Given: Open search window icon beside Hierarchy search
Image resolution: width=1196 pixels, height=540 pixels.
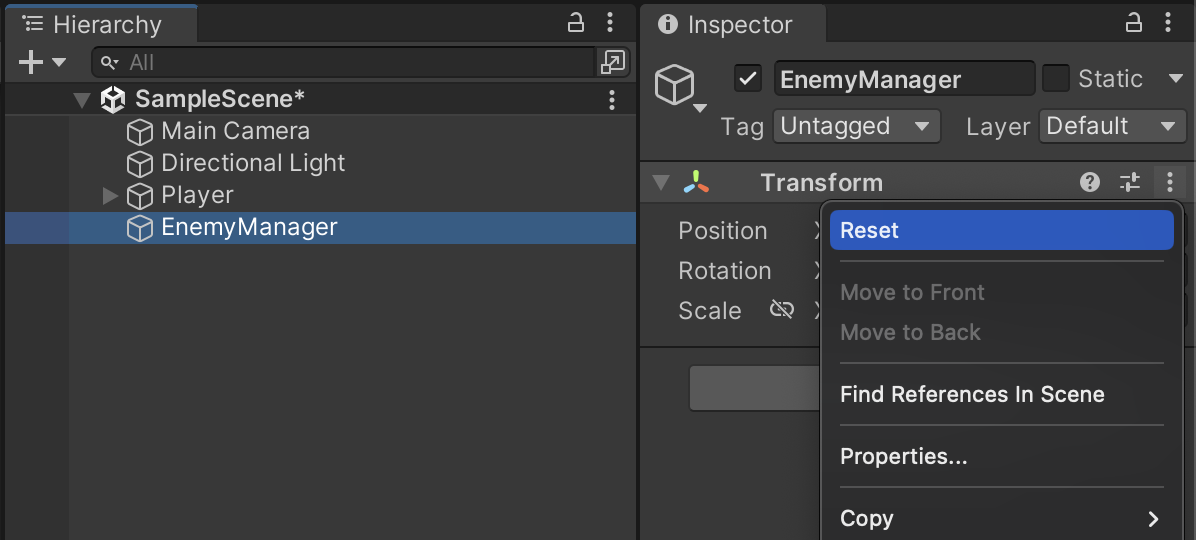Looking at the screenshot, I should pos(613,63).
